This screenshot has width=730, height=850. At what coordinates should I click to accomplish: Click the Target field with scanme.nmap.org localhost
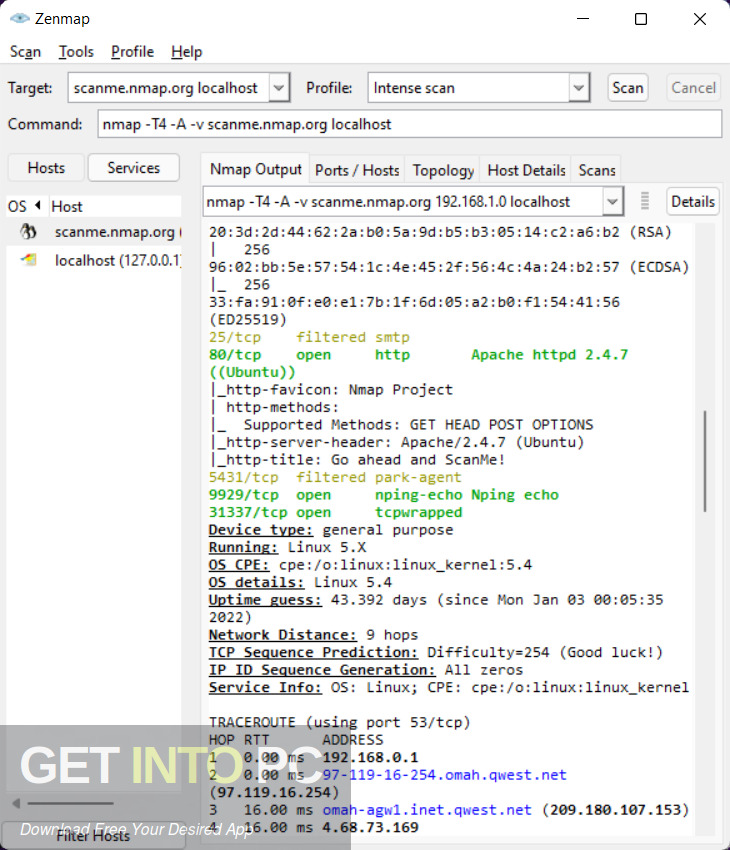click(x=169, y=88)
